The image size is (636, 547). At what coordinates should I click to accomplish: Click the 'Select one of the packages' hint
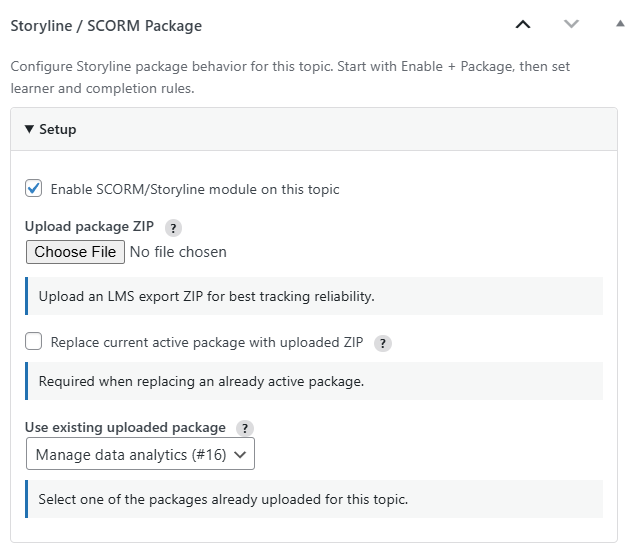pos(223,499)
